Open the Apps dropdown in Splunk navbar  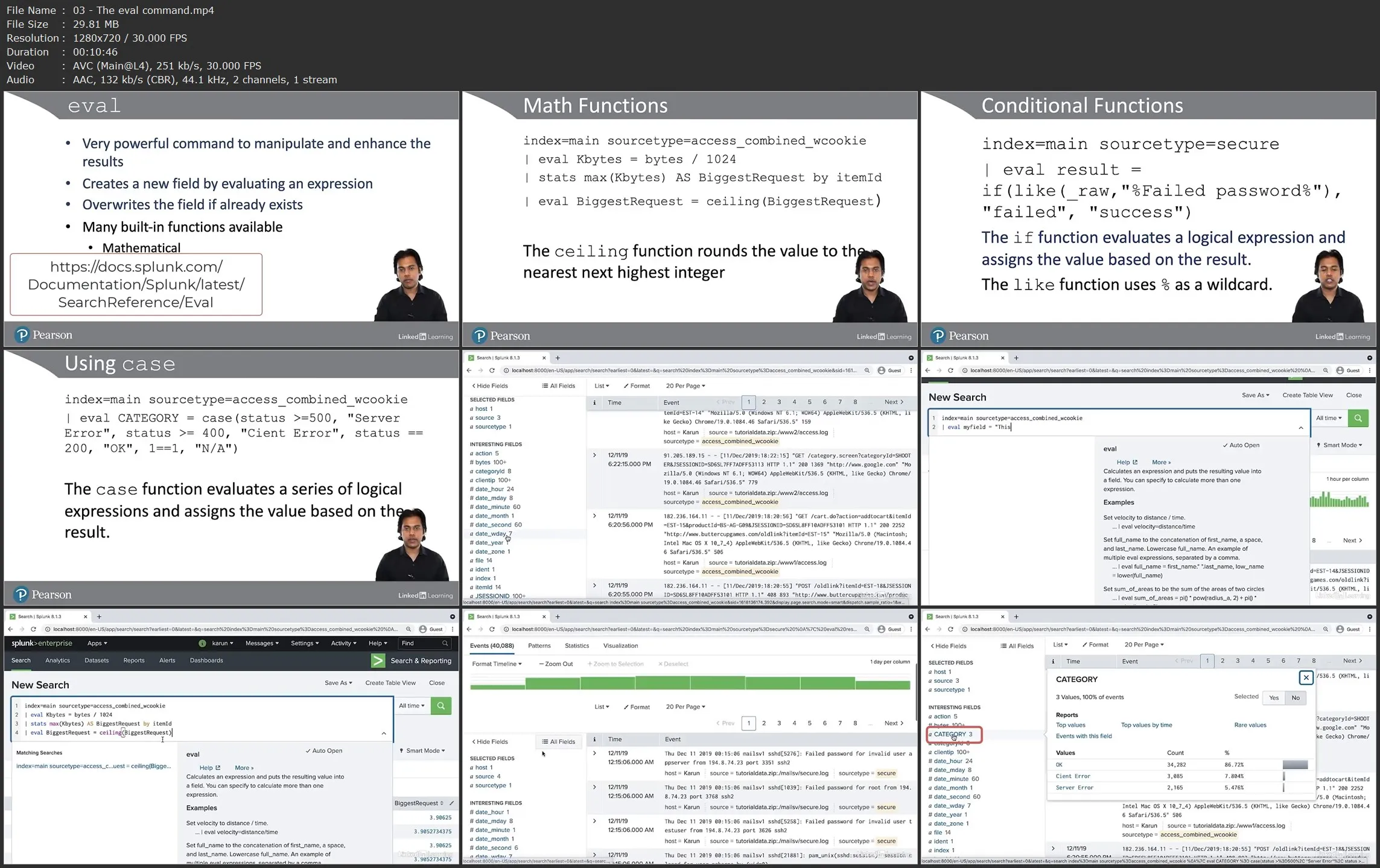(97, 644)
